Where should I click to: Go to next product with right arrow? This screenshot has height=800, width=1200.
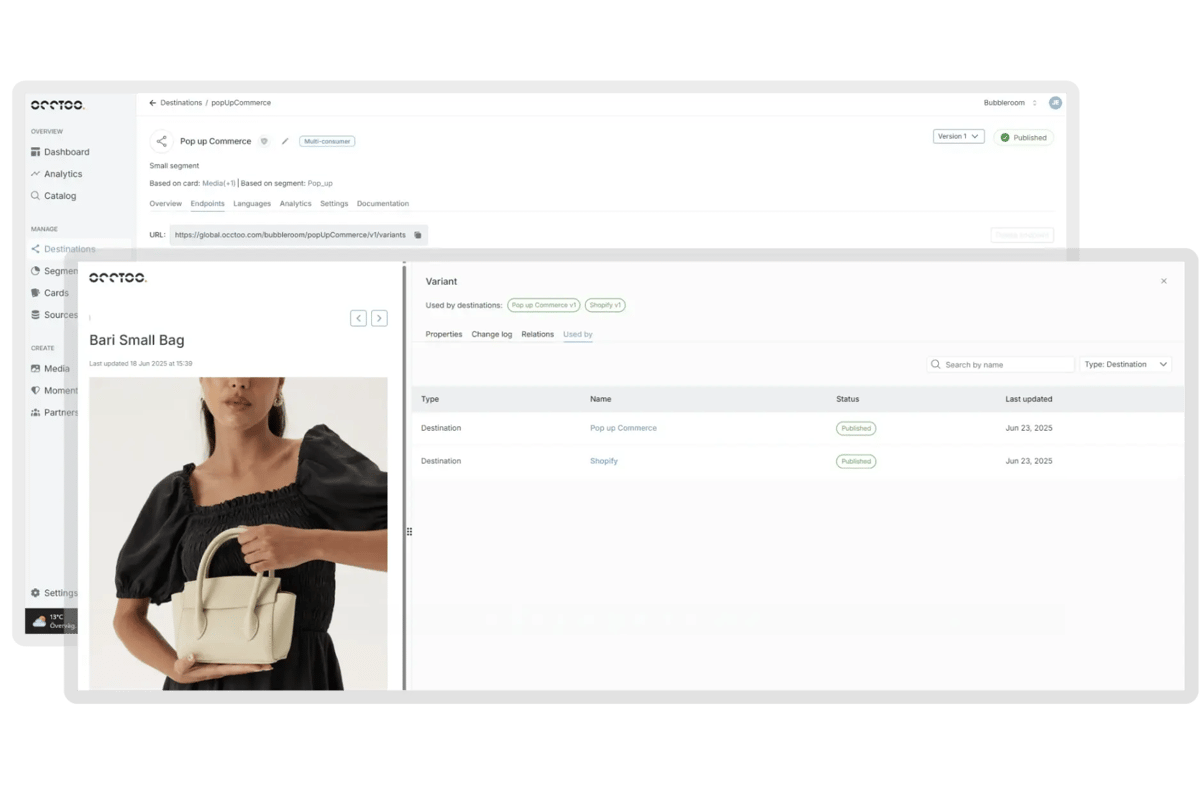(379, 318)
